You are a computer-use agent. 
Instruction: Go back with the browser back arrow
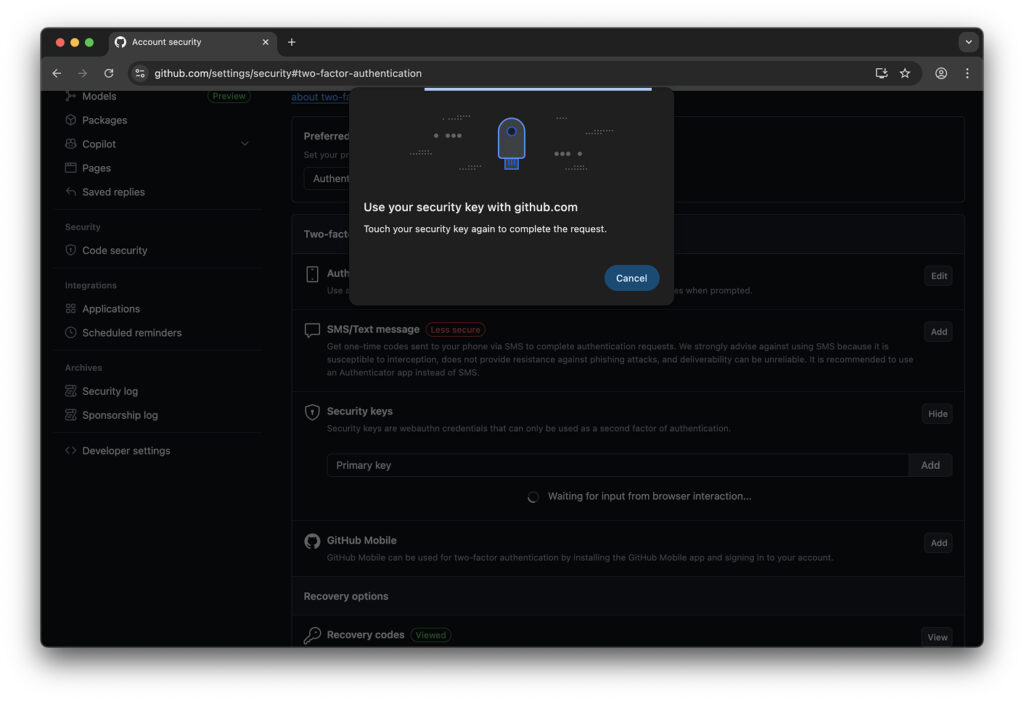tap(57, 73)
